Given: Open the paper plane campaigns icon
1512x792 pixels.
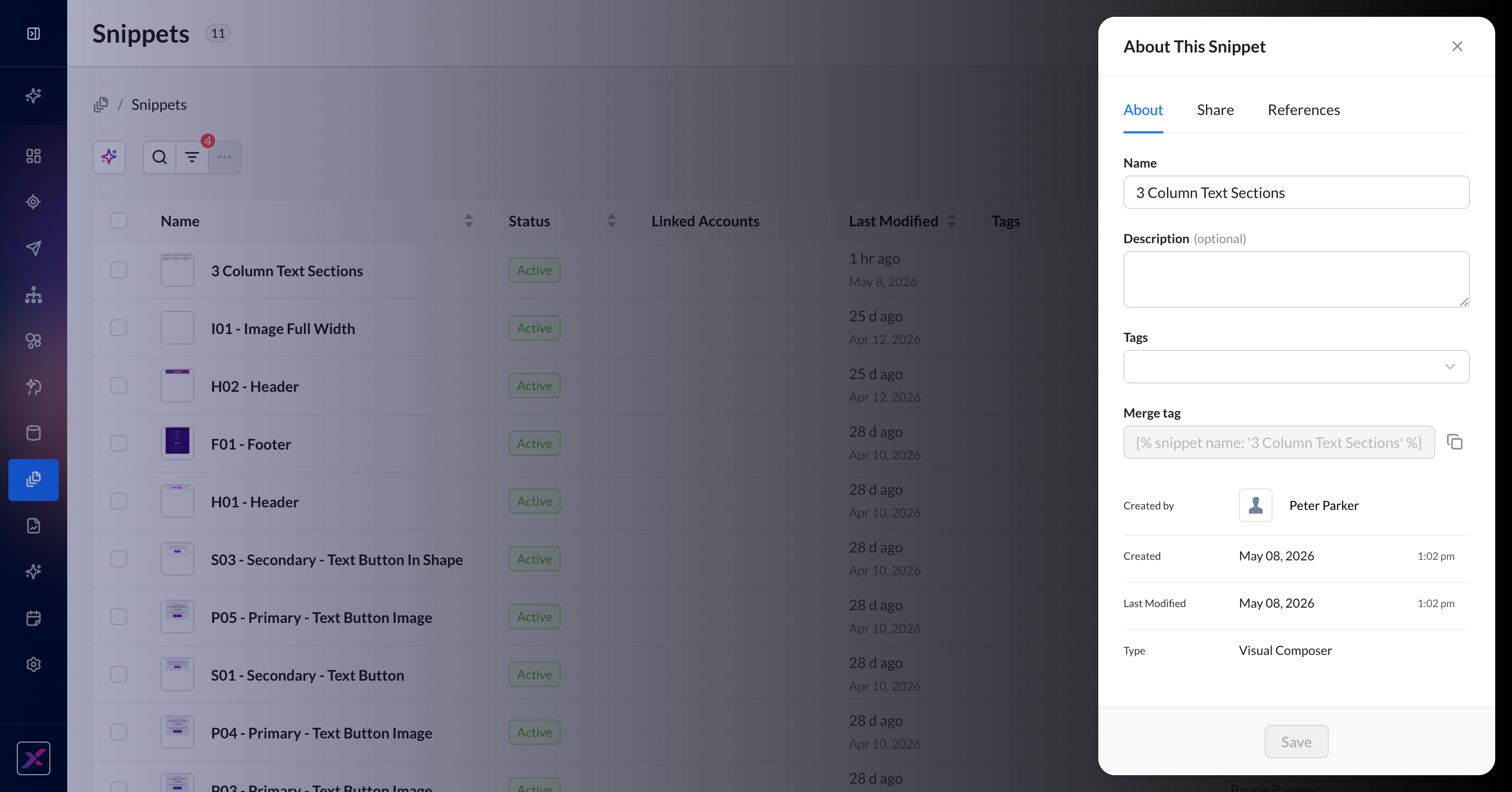Looking at the screenshot, I should click(x=34, y=248).
